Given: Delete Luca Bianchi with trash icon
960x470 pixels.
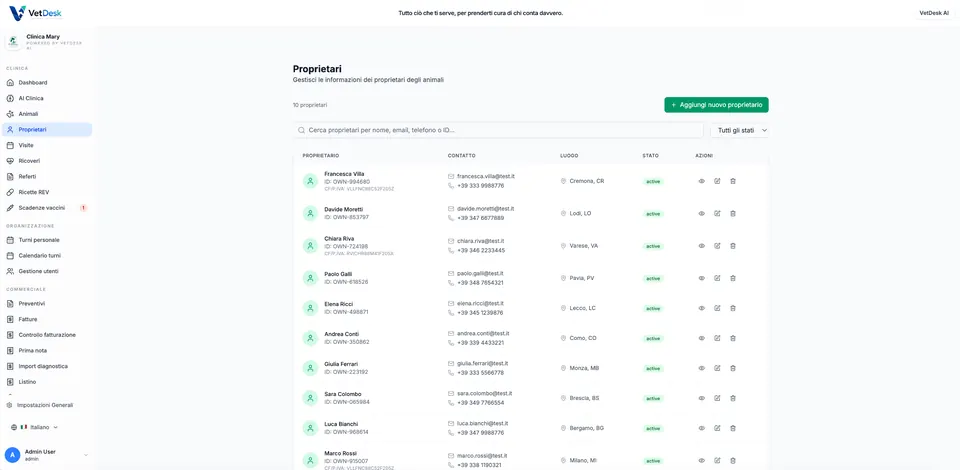Looking at the screenshot, I should [733, 428].
